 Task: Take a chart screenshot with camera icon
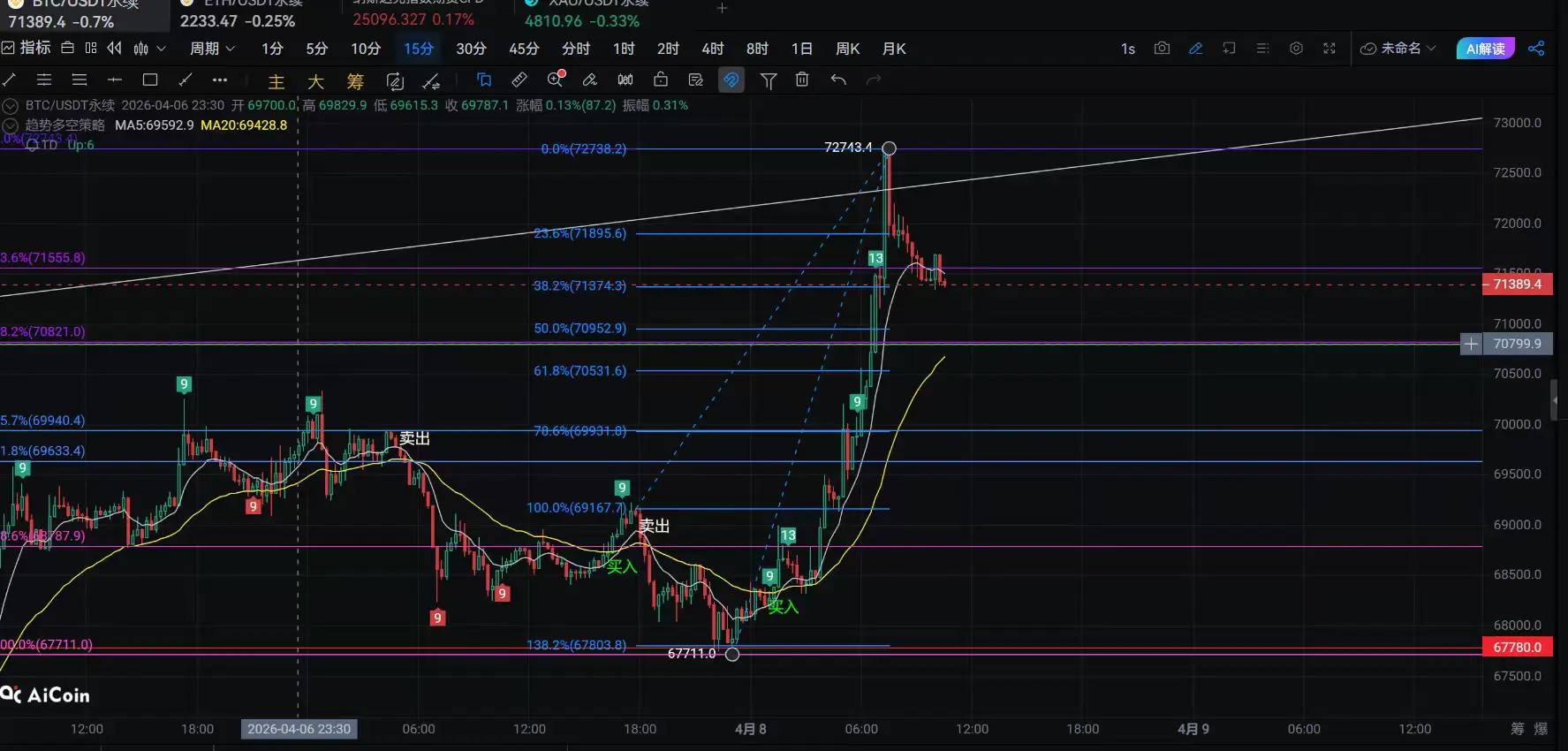[1162, 49]
